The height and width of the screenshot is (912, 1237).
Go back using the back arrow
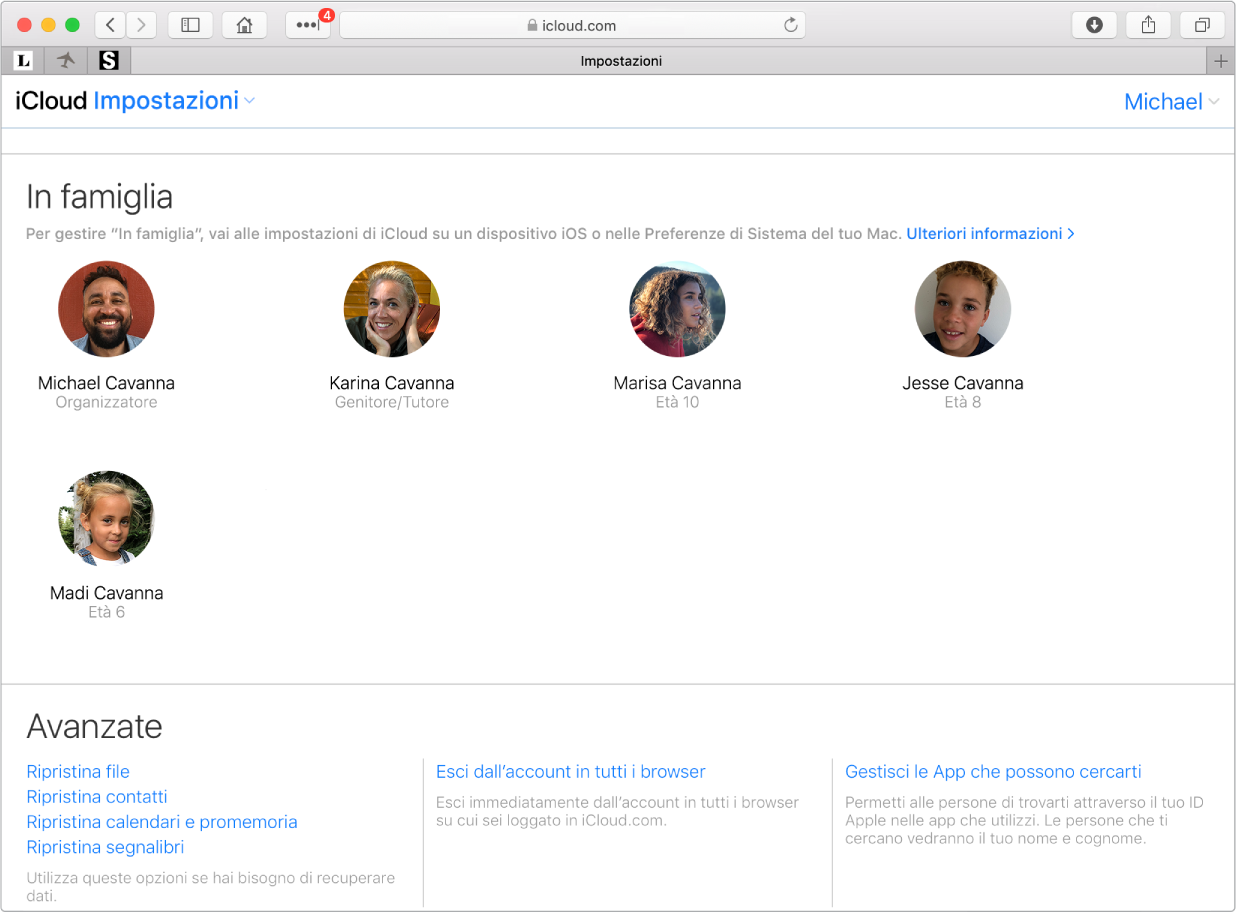pyautogui.click(x=110, y=24)
